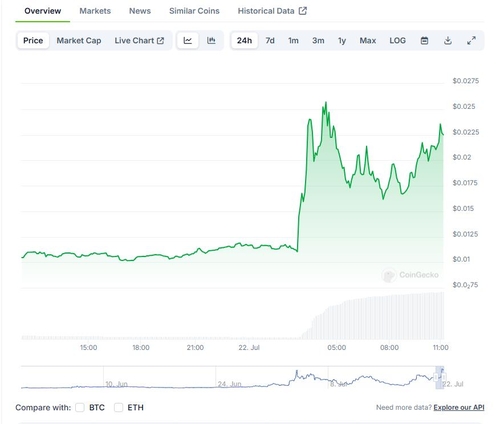Select the 1m time range
Viewport: 500px width, 424px height.
pyautogui.click(x=293, y=41)
